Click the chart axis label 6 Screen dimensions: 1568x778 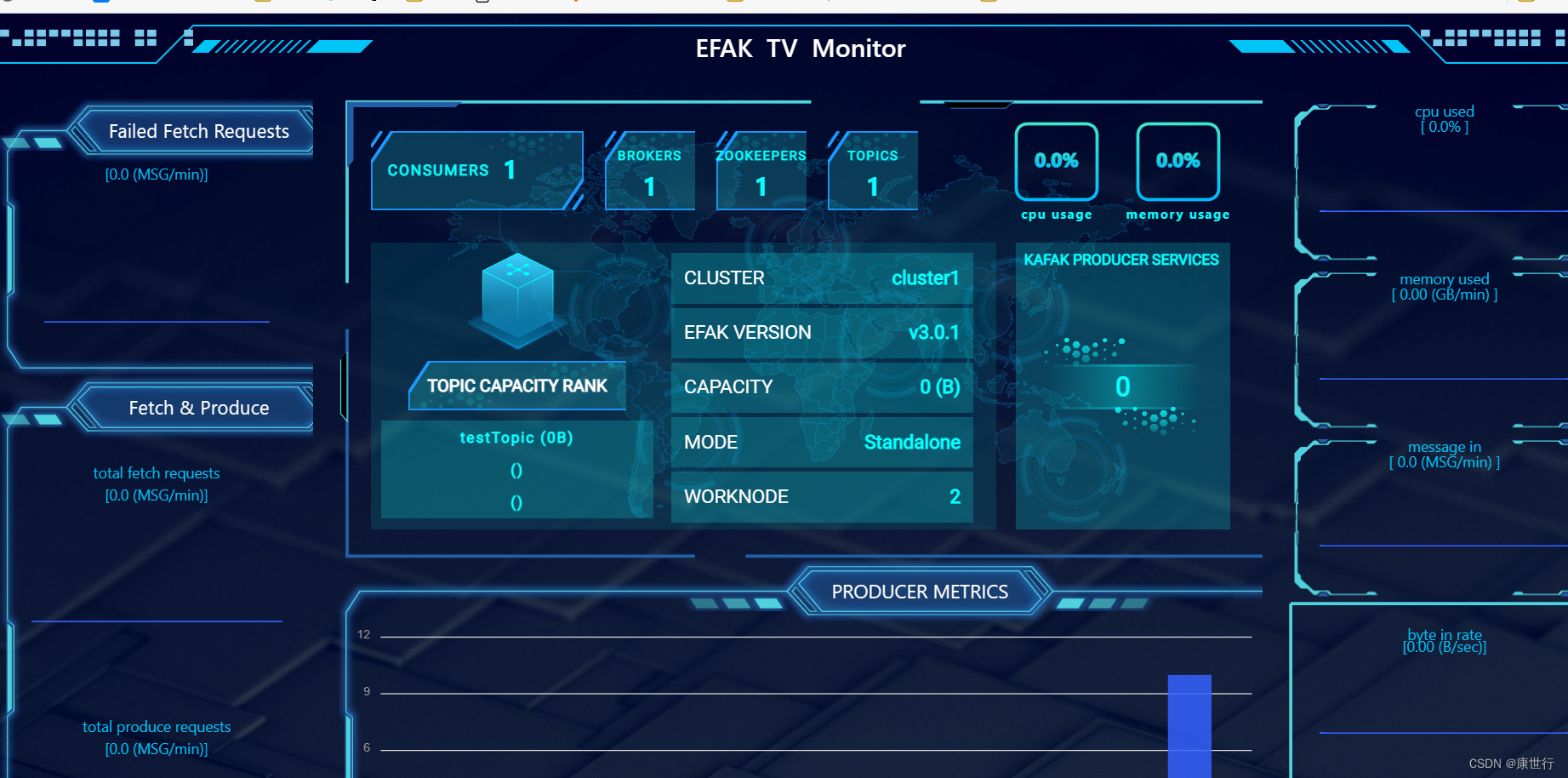[x=367, y=747]
